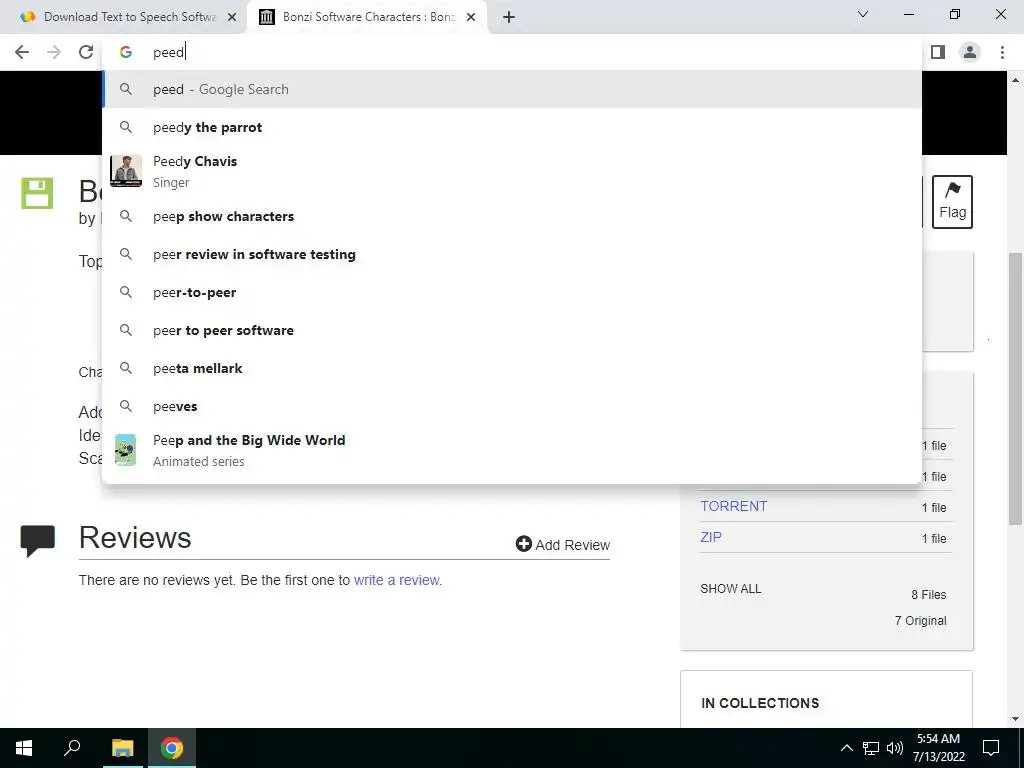Click the scrollbar down arrow

[x=1015, y=719]
